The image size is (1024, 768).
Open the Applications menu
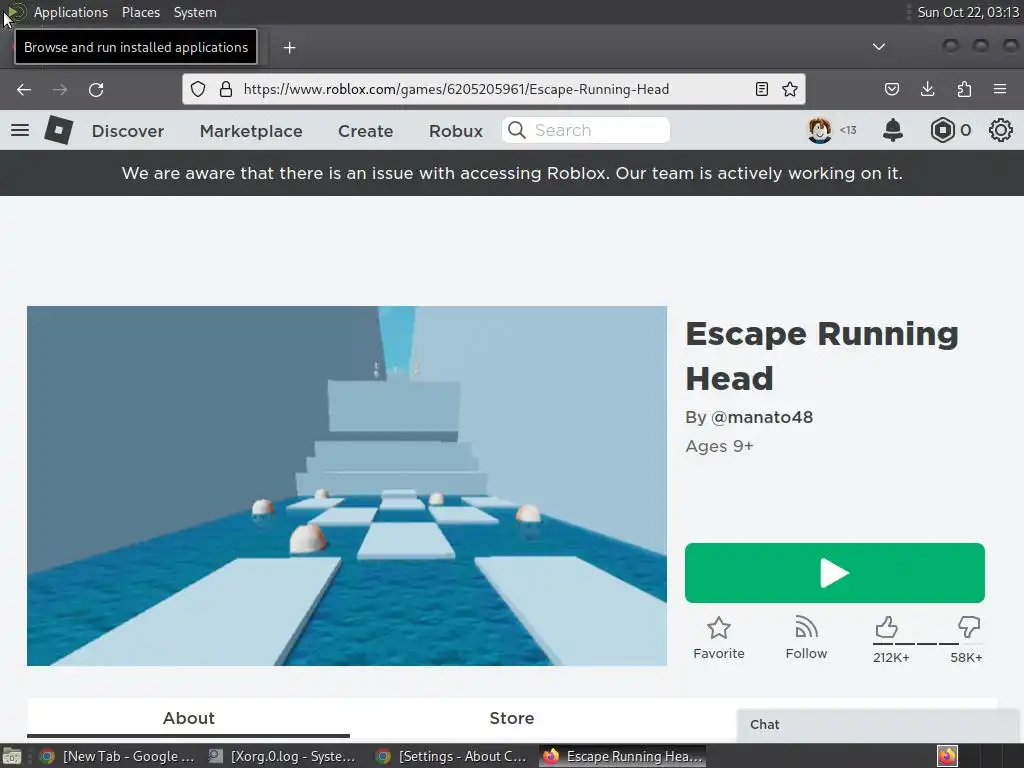(x=71, y=12)
